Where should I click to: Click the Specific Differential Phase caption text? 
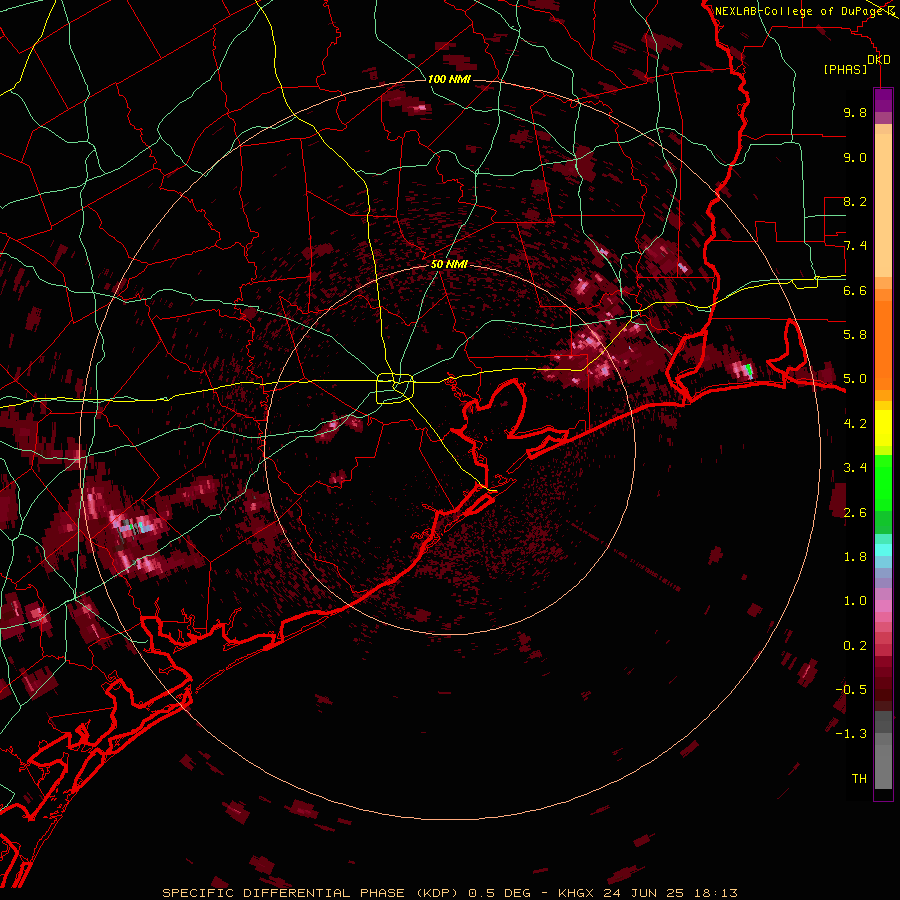pos(449,893)
